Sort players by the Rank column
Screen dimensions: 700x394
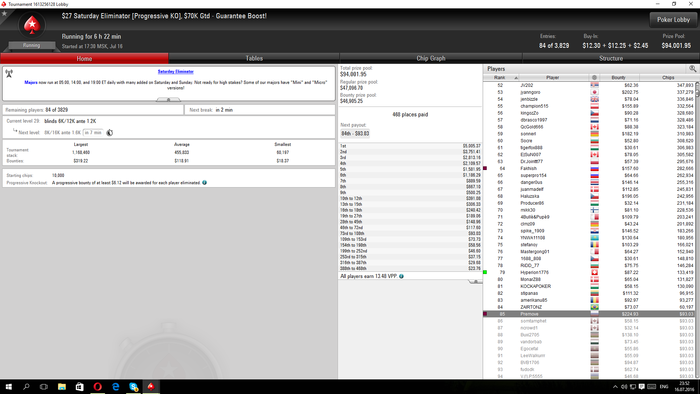point(501,78)
